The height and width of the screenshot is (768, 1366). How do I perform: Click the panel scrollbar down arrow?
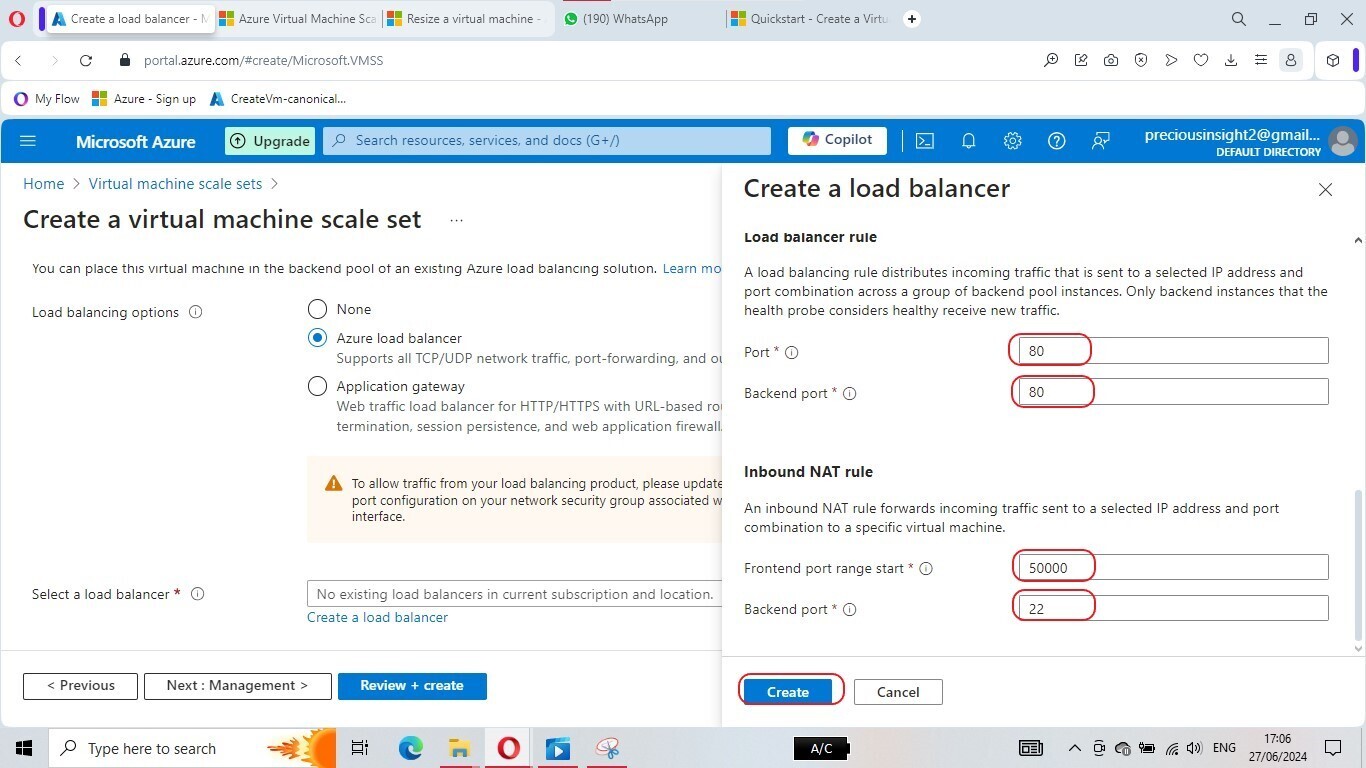tap(1357, 648)
